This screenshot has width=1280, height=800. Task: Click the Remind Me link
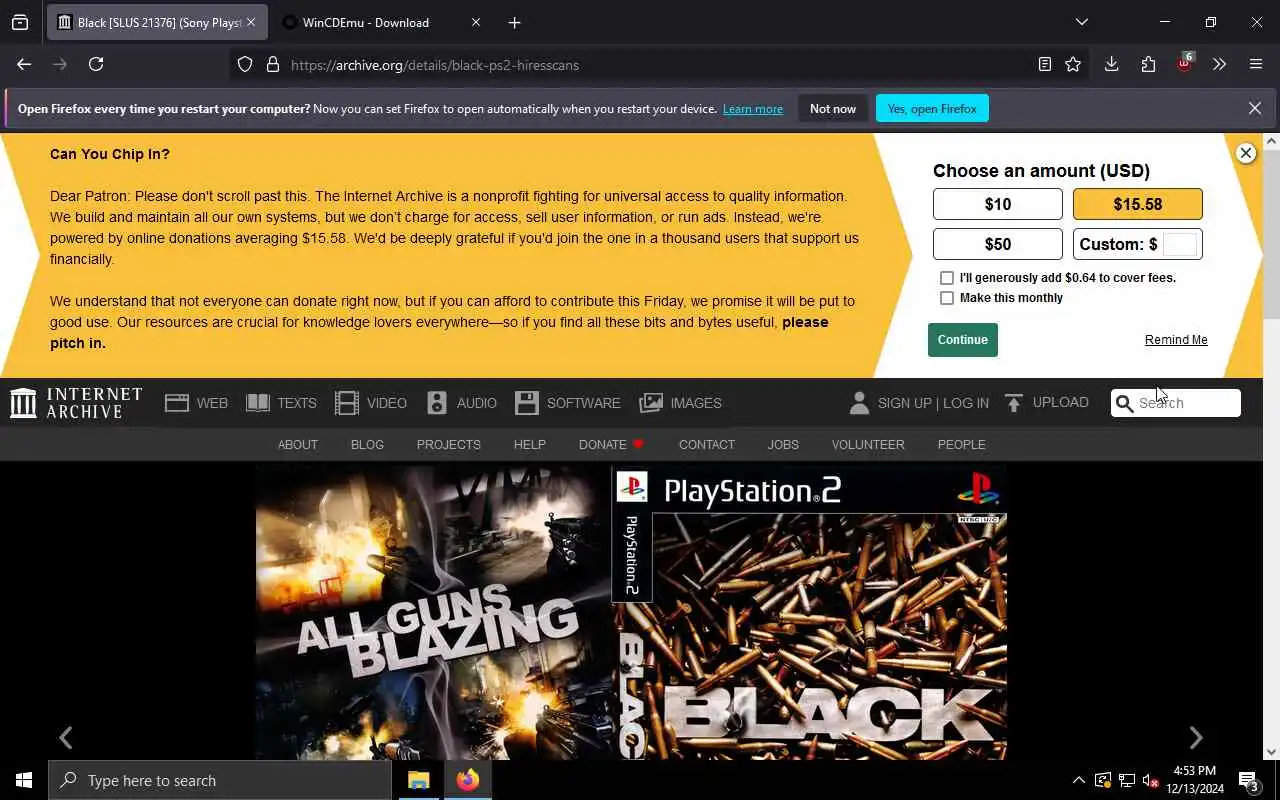click(x=1176, y=340)
